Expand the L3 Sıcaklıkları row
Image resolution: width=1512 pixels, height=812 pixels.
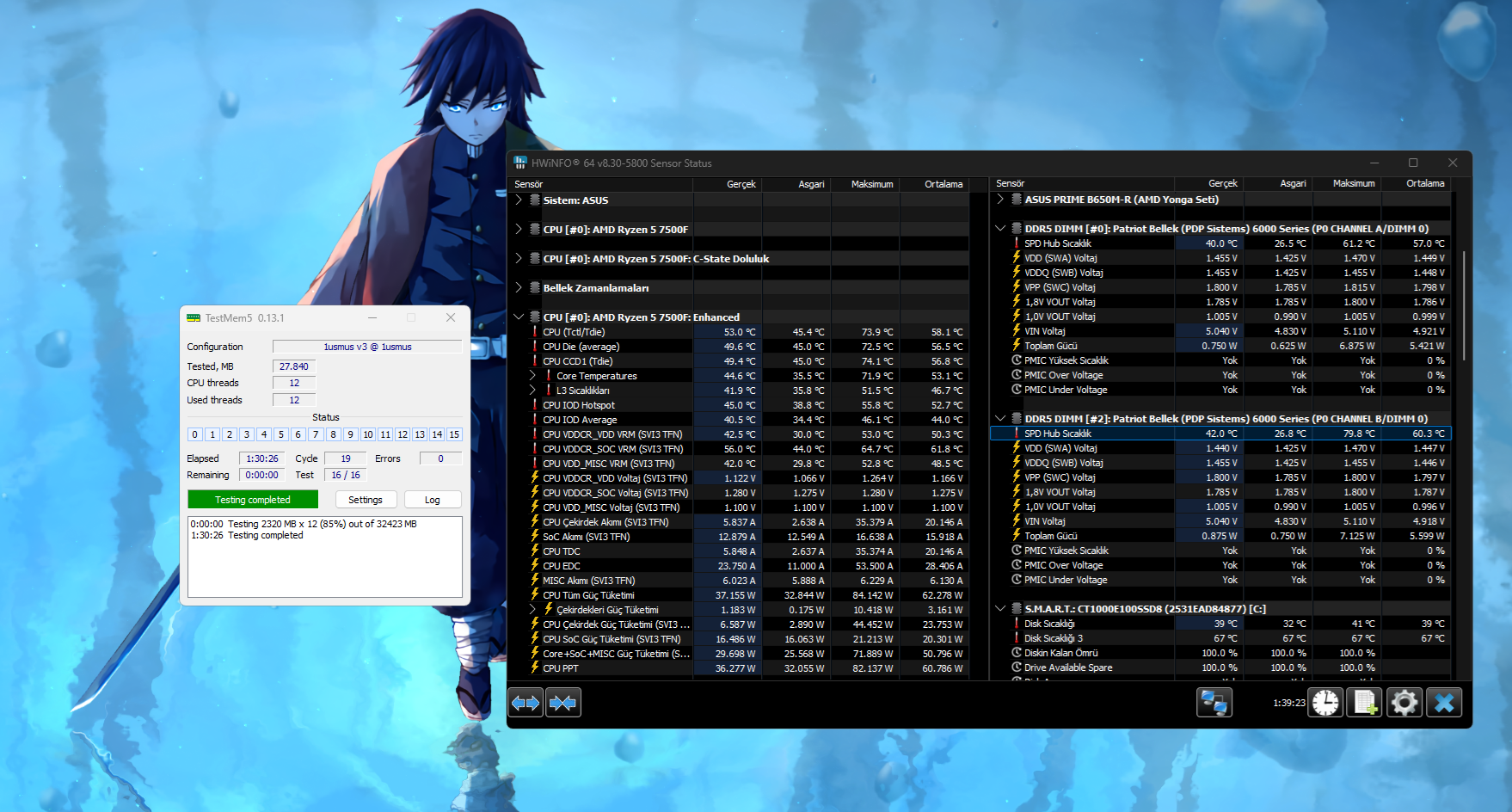(532, 390)
